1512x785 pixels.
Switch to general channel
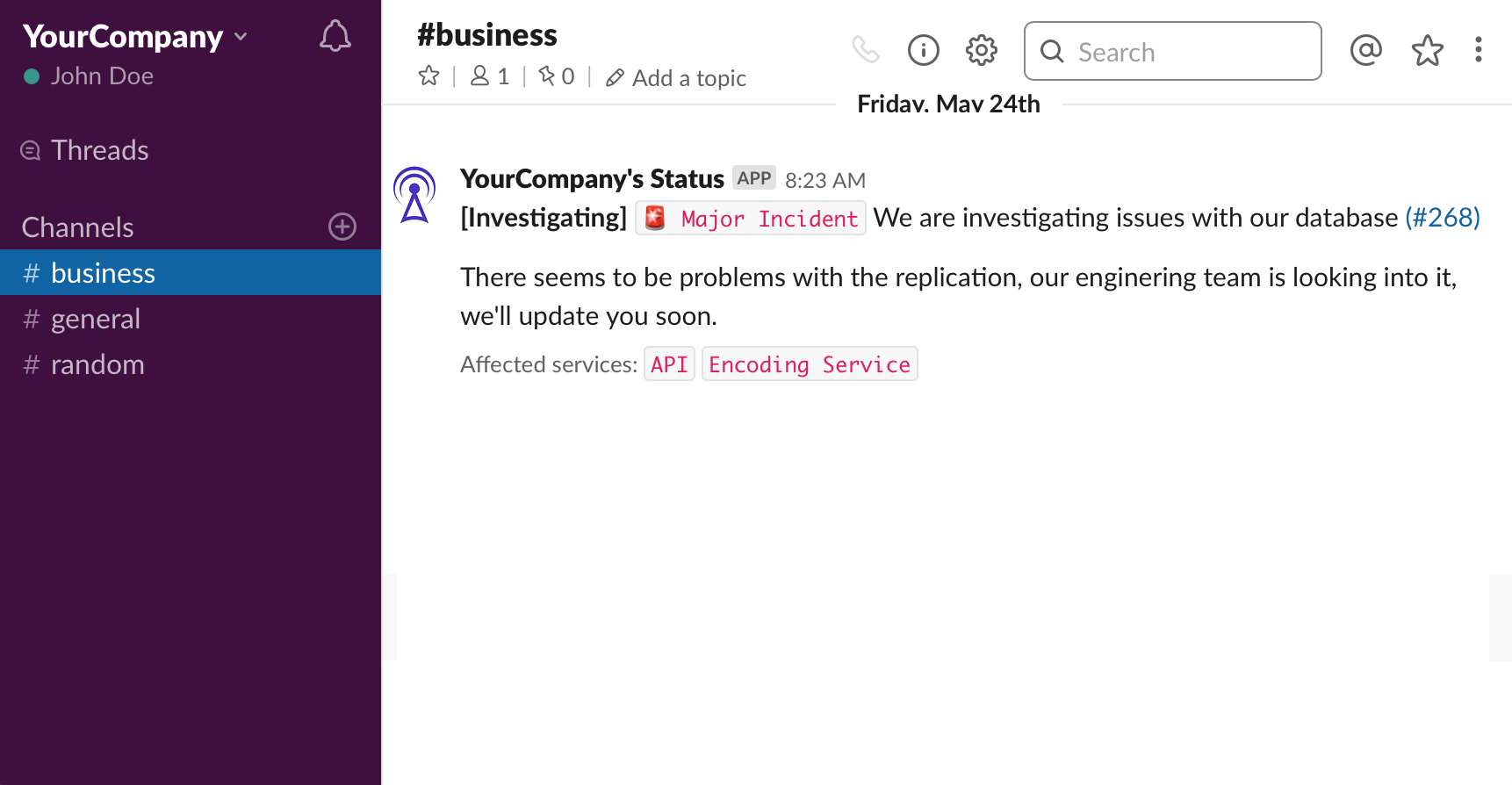tap(191, 319)
